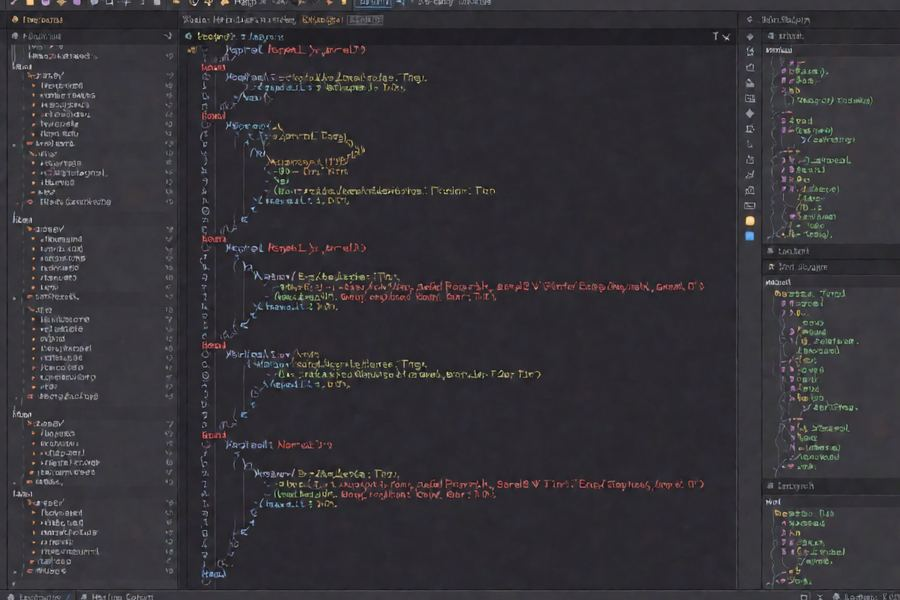
Task: Click the X icon in the bottom status bar
Action: coord(820,597)
